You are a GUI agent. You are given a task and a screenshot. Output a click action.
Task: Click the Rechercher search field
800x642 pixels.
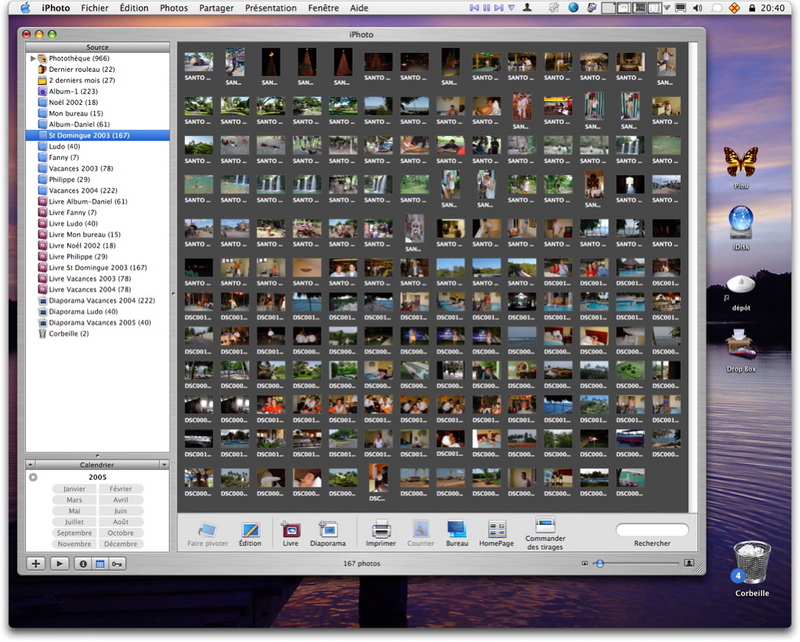click(x=652, y=530)
